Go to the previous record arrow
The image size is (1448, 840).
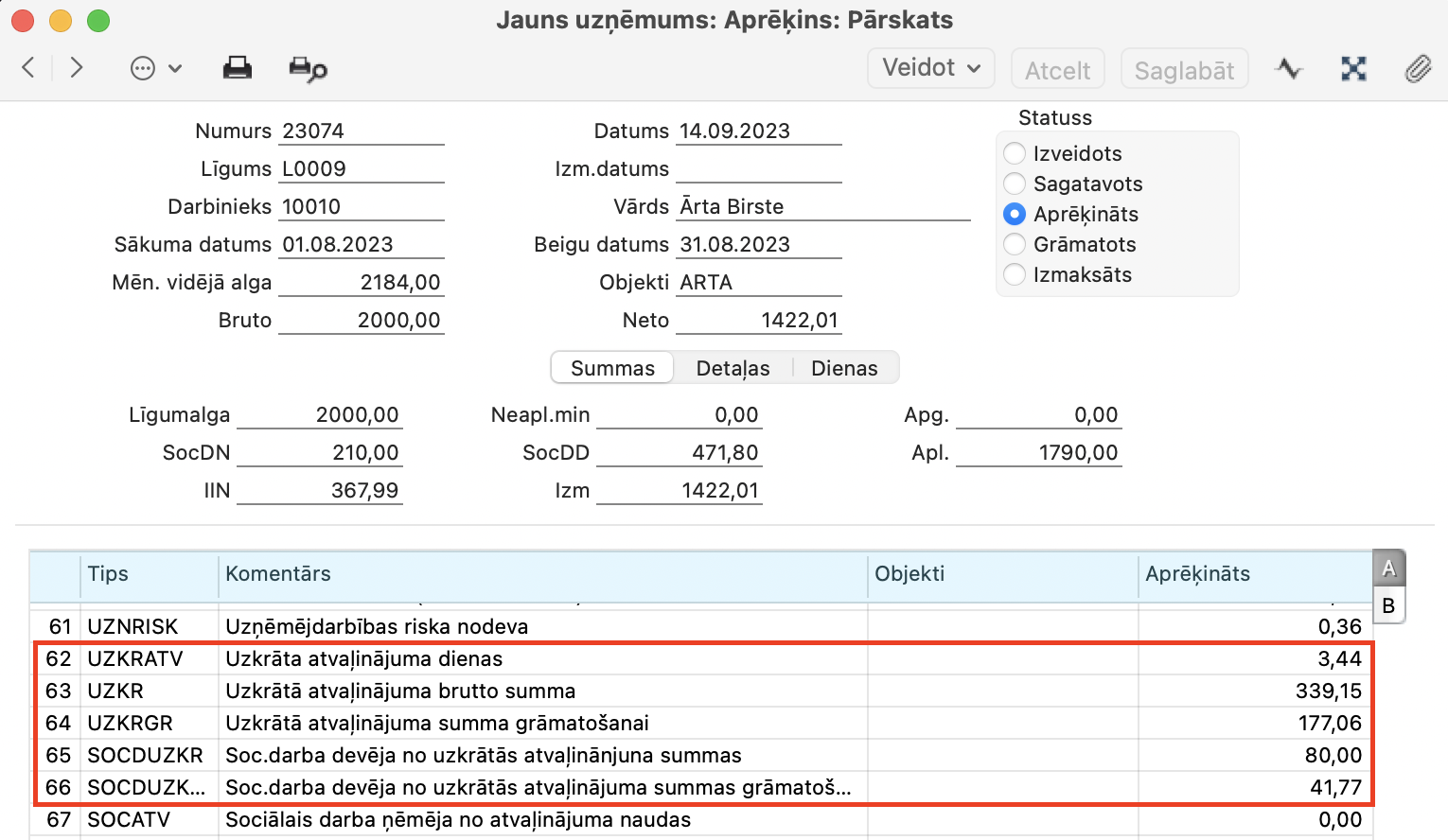click(28, 67)
